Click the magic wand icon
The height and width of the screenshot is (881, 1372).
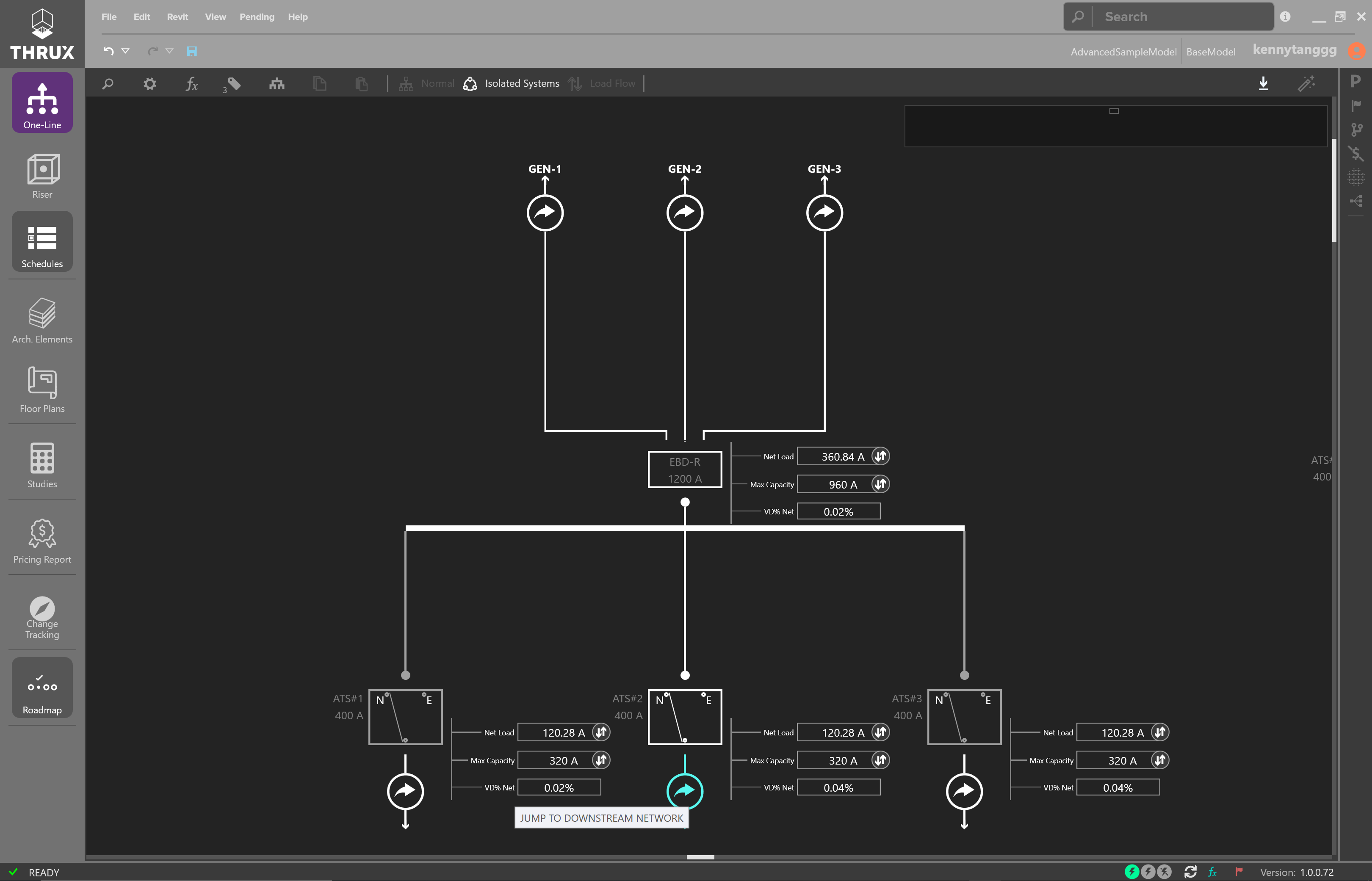[x=1306, y=83]
